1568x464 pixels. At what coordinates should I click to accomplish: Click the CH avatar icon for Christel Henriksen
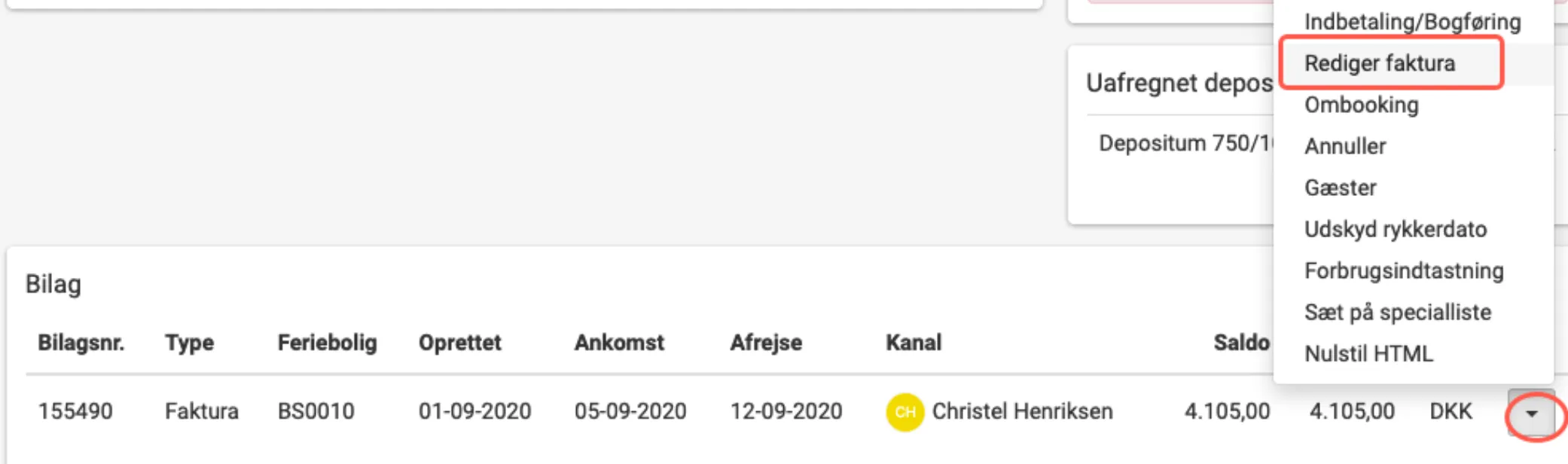tap(903, 411)
